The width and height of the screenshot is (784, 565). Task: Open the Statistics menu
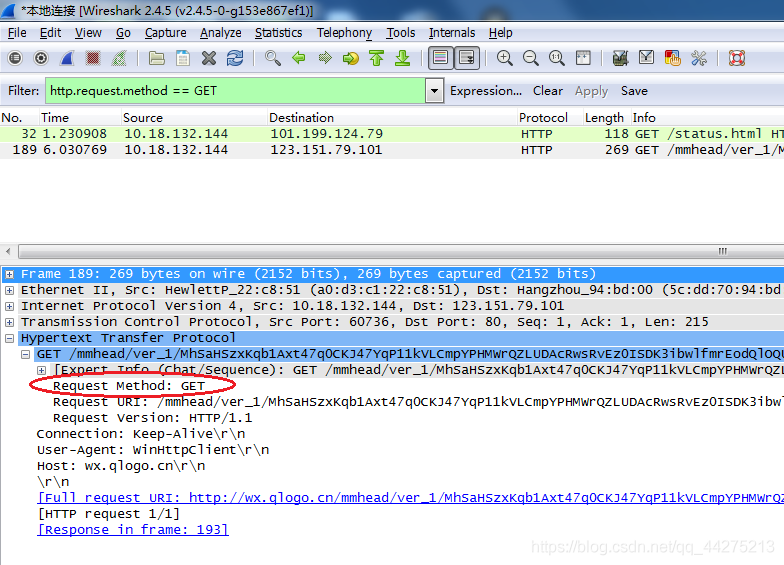(278, 33)
